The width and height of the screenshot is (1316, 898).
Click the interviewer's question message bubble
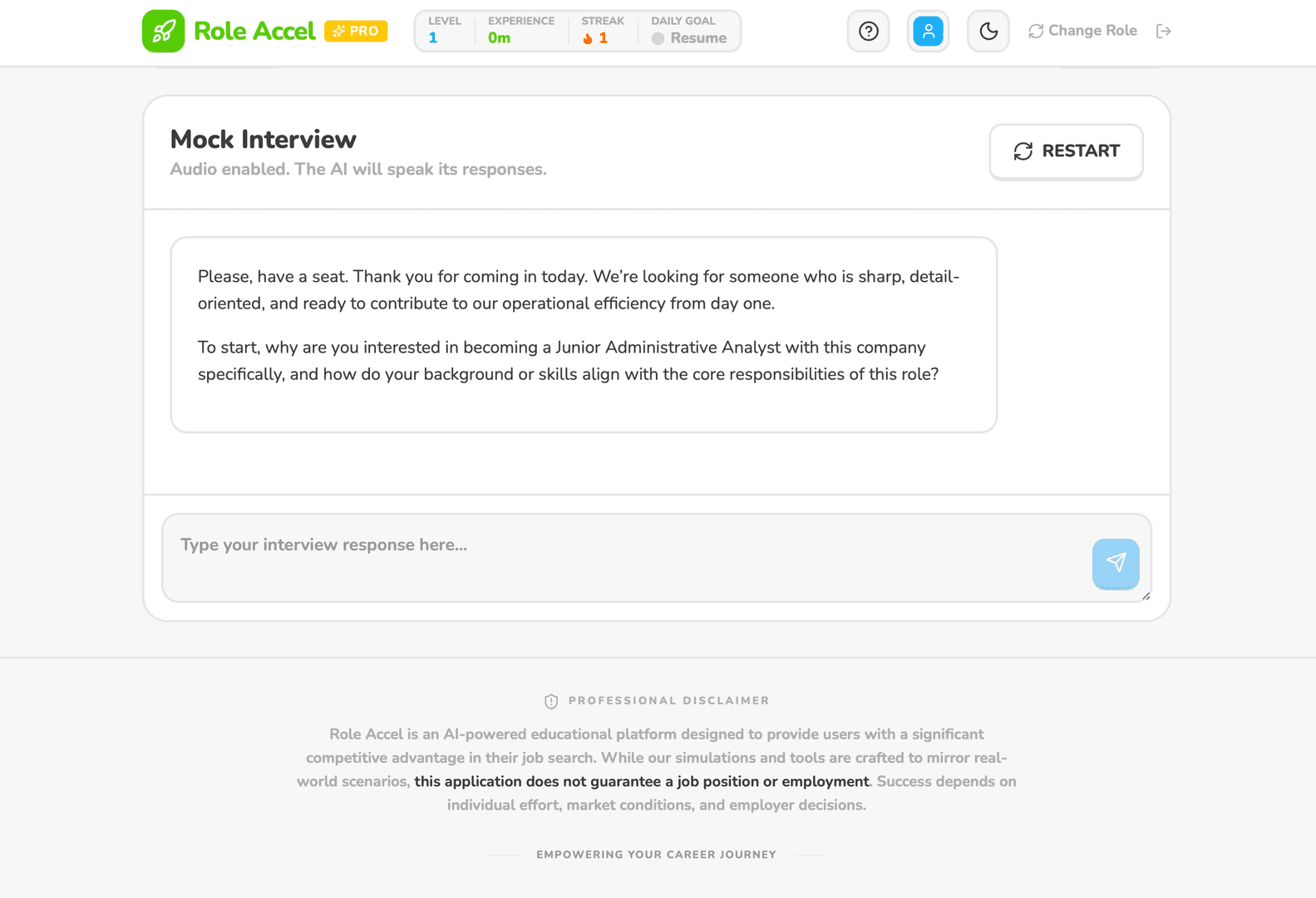(583, 334)
